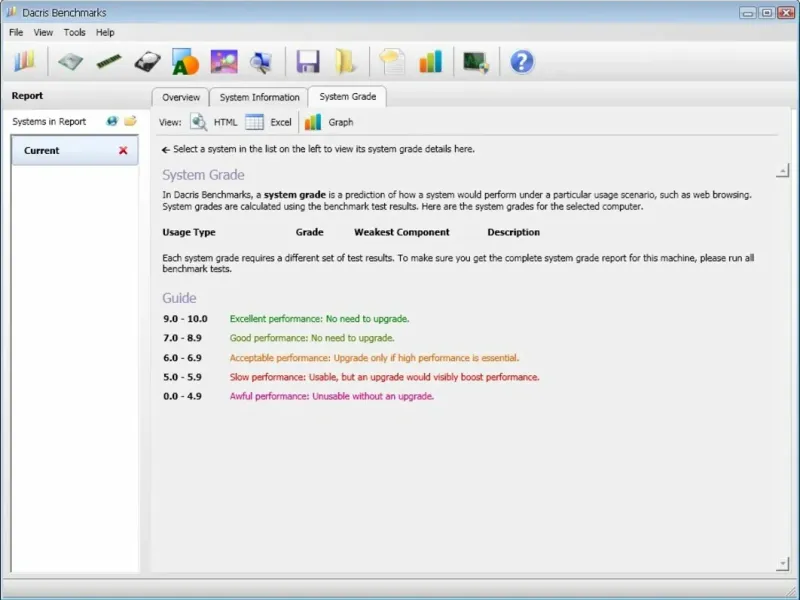Viewport: 800px width, 600px height.
Task: Click scrollbar down arrow in report pane
Action: [782, 564]
